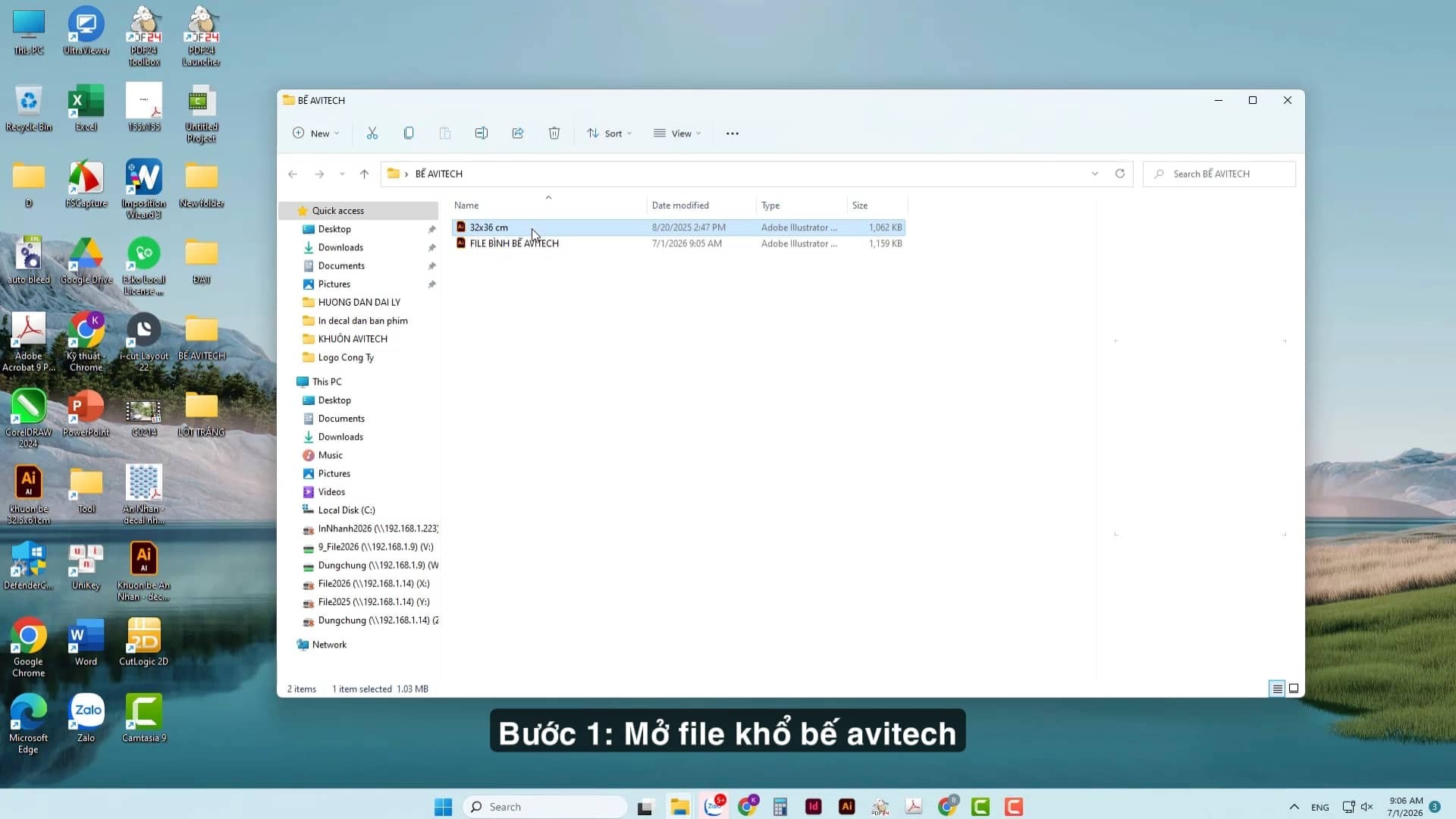Click FSCapture desktop icon
1456x819 pixels.
(x=86, y=184)
